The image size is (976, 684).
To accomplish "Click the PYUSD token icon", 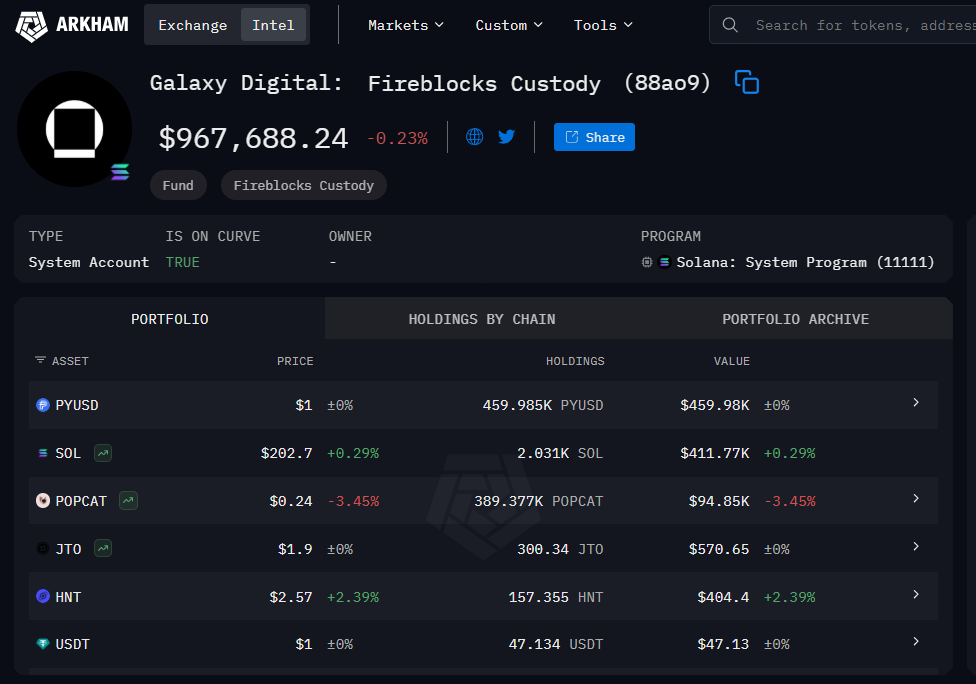I will (x=43, y=405).
